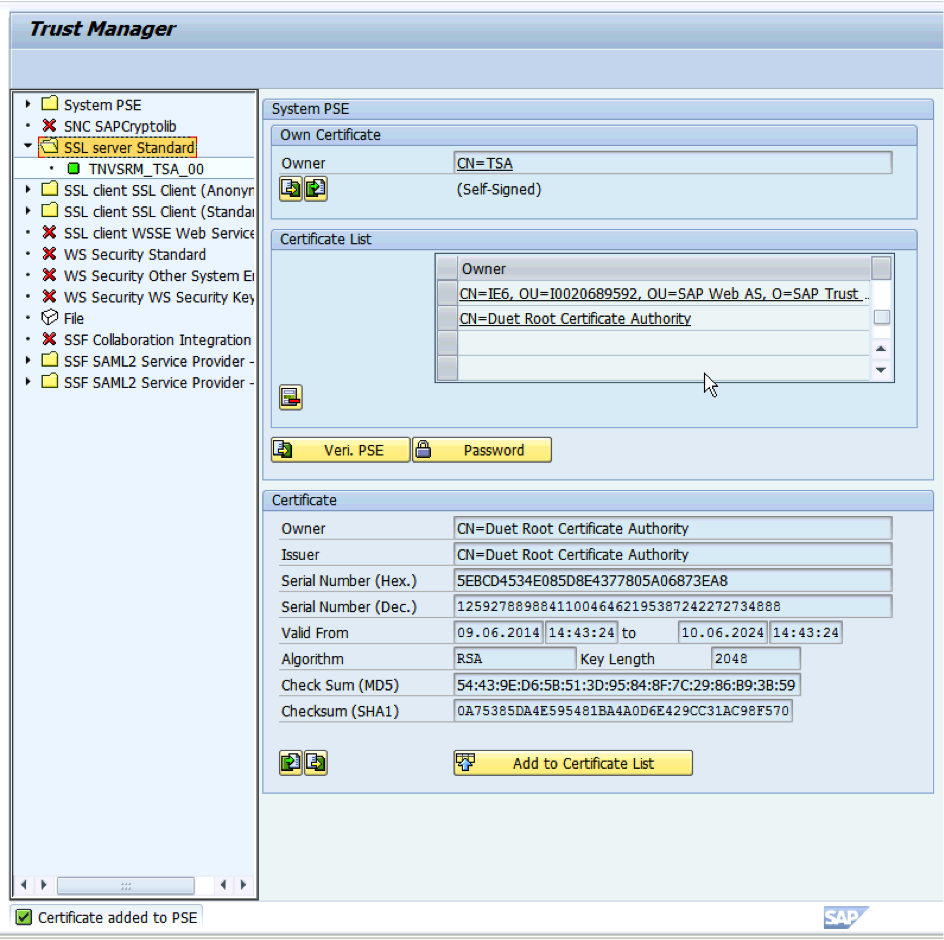
Task: Select the File tree item
Action: tap(73, 318)
